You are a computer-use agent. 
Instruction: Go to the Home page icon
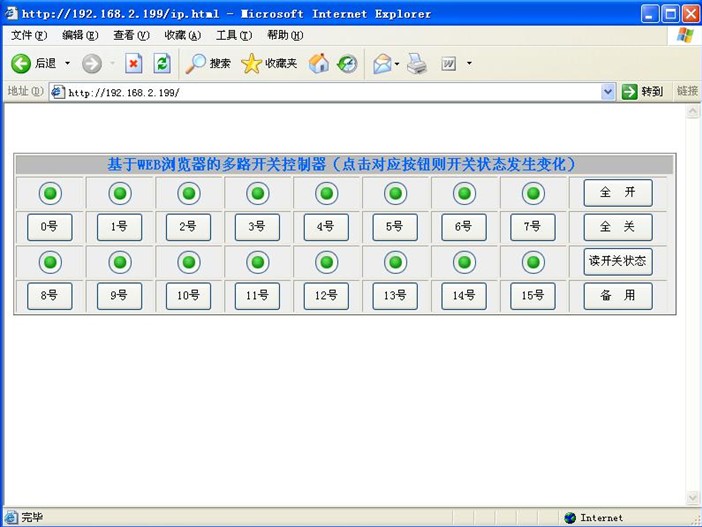coord(319,63)
